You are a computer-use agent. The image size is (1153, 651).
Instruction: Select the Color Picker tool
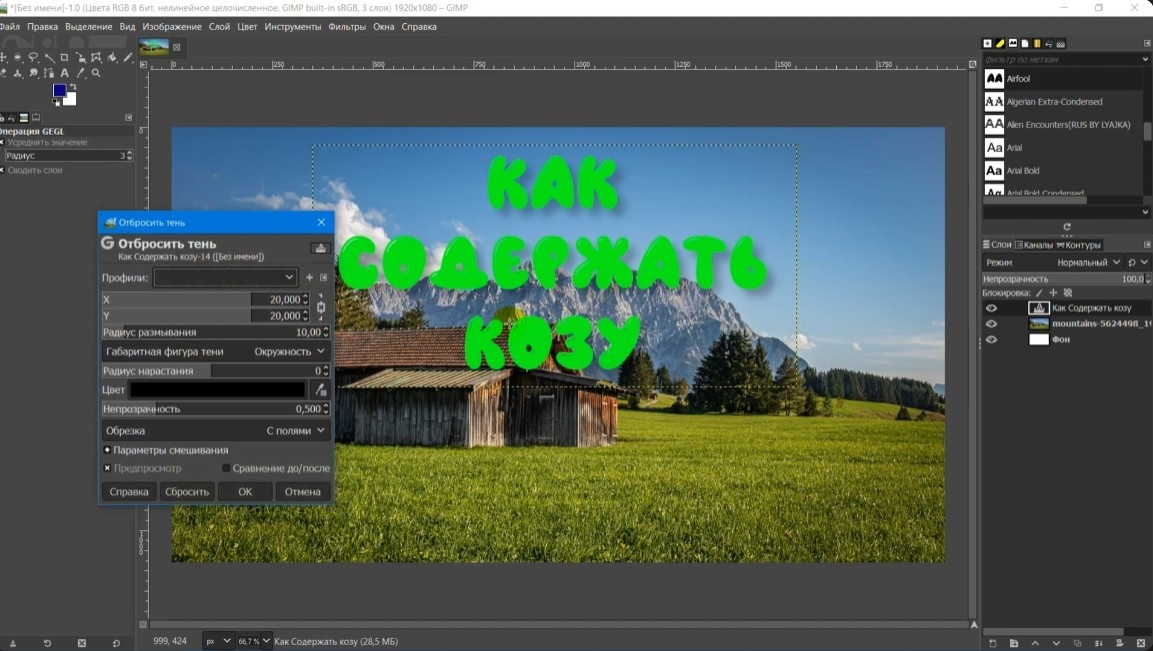(81, 73)
